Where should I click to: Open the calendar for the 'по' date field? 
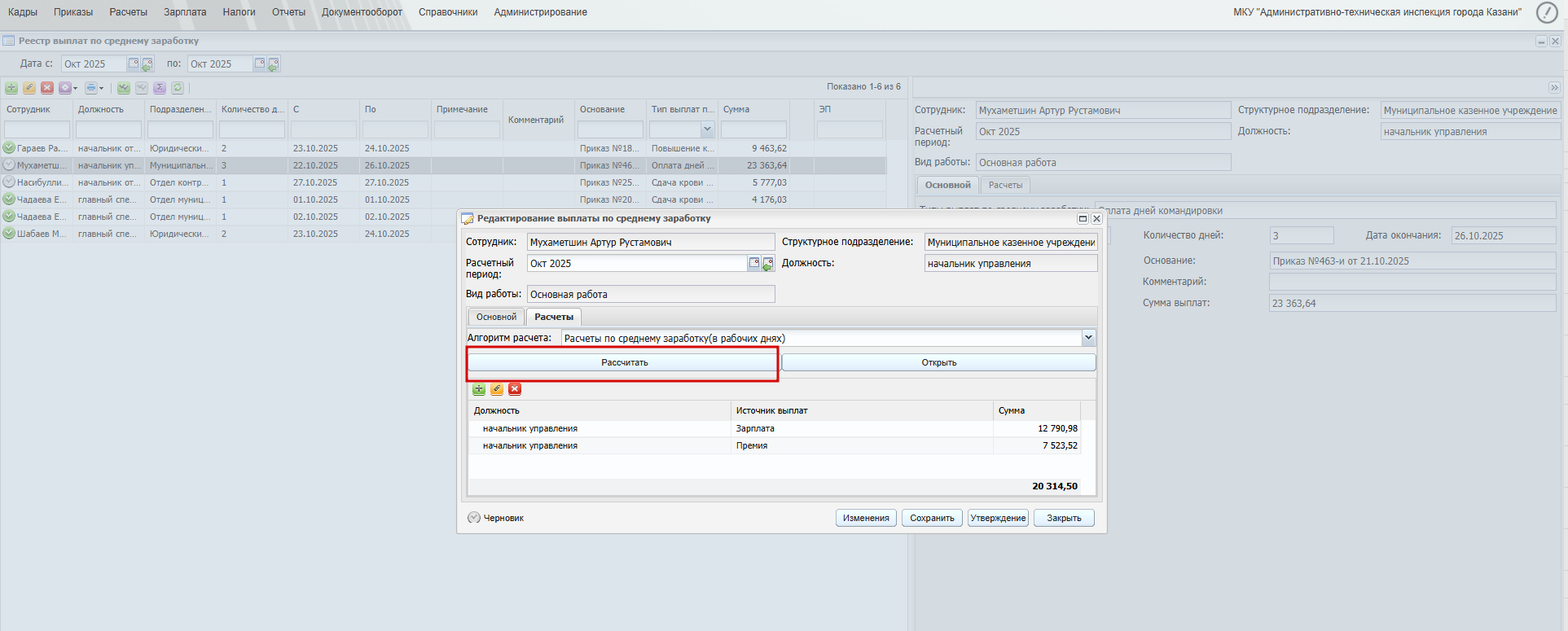pos(260,64)
